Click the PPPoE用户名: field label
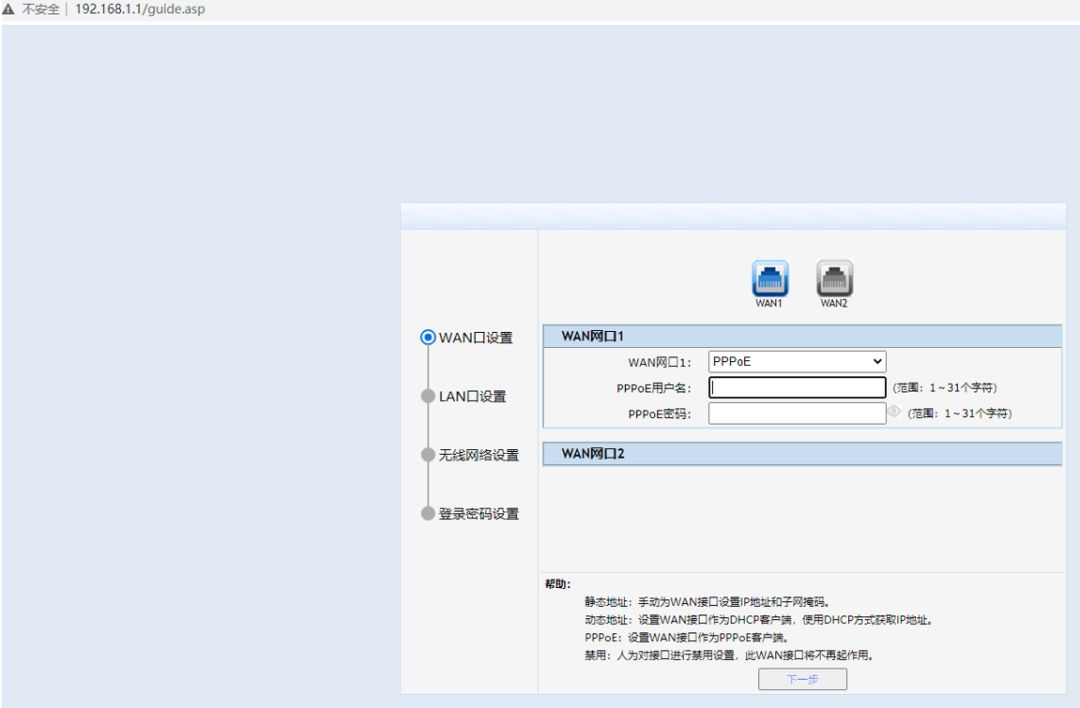This screenshot has height=708, width=1080. click(x=654, y=388)
